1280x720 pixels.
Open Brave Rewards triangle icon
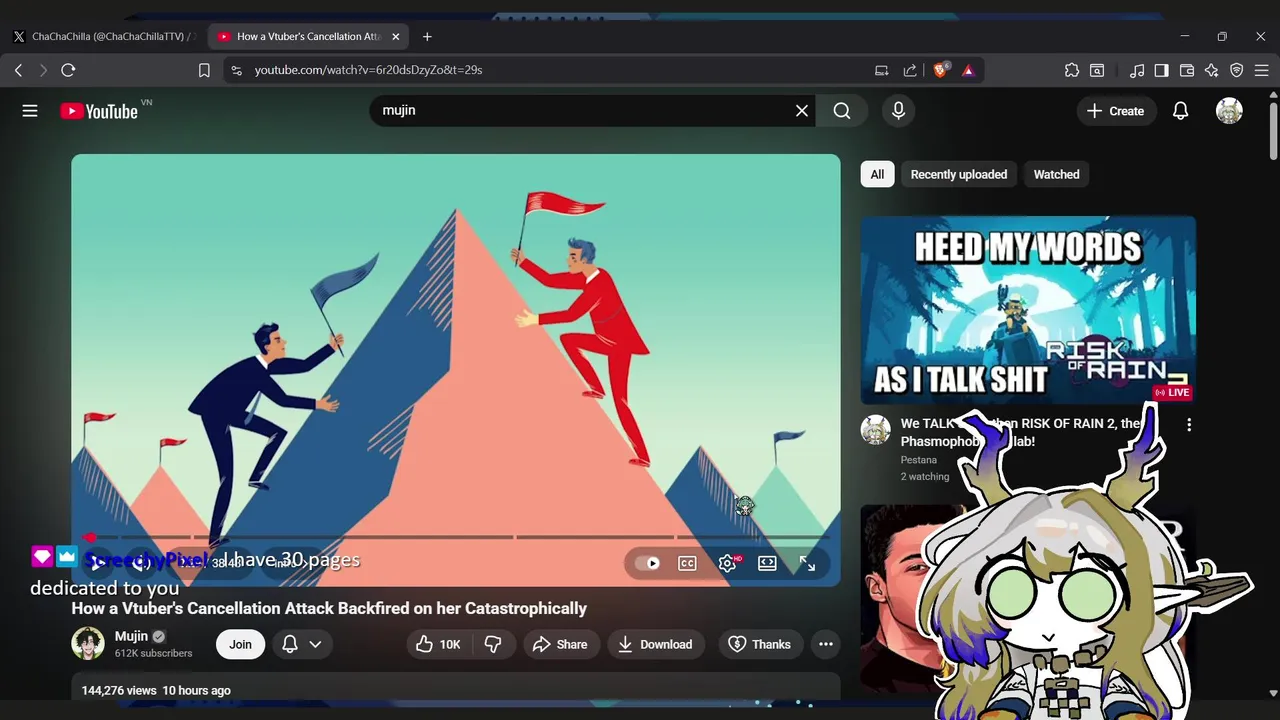[968, 70]
